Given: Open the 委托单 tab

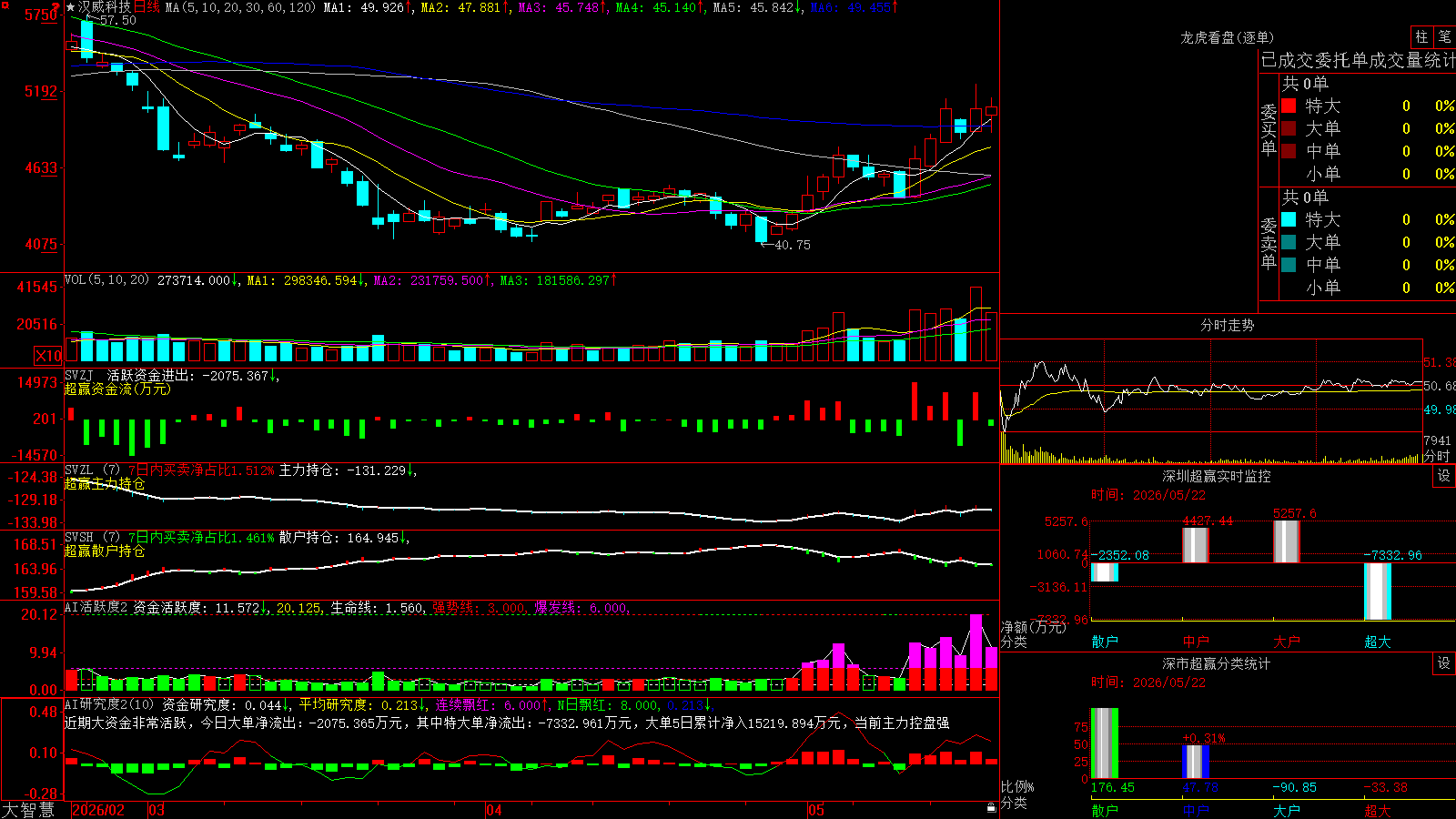Looking at the screenshot, I should tap(1342, 60).
